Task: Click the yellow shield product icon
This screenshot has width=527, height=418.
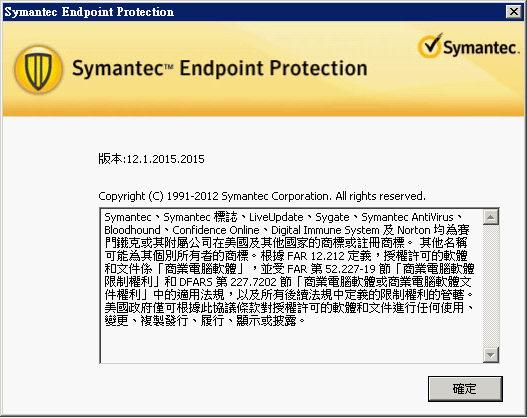Action: (x=38, y=70)
